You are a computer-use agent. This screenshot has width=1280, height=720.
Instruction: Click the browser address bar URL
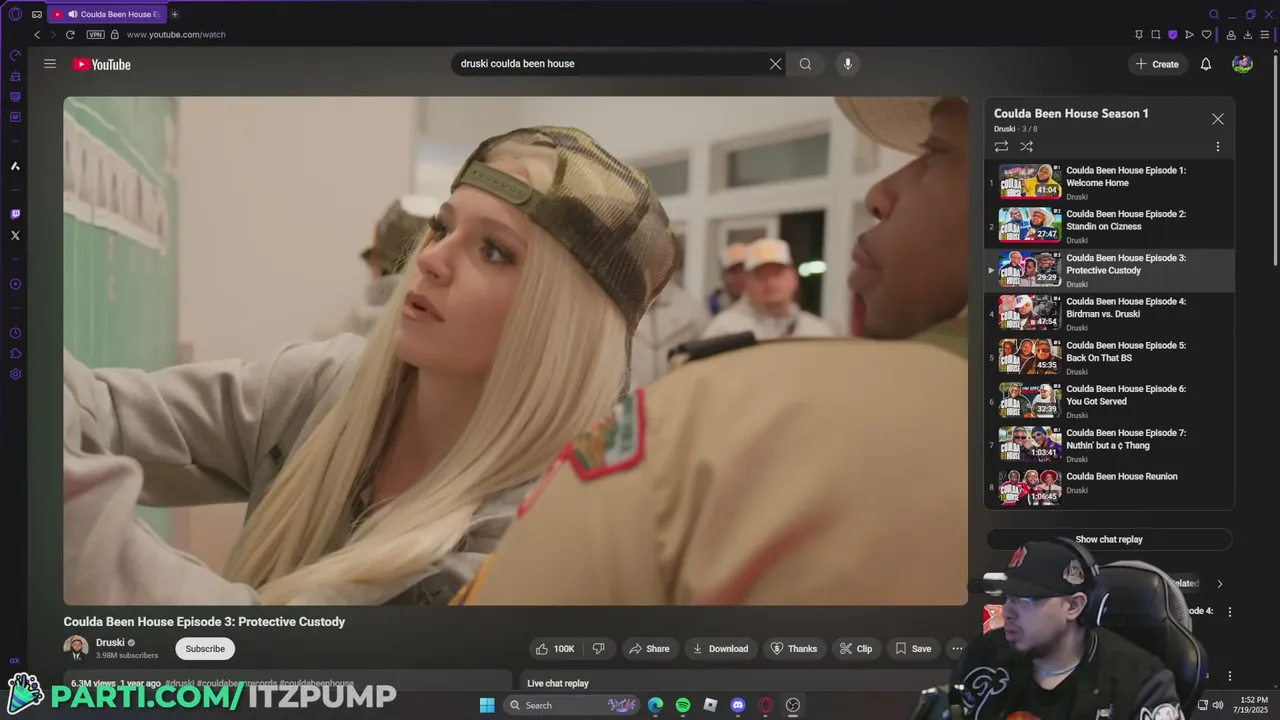(176, 34)
